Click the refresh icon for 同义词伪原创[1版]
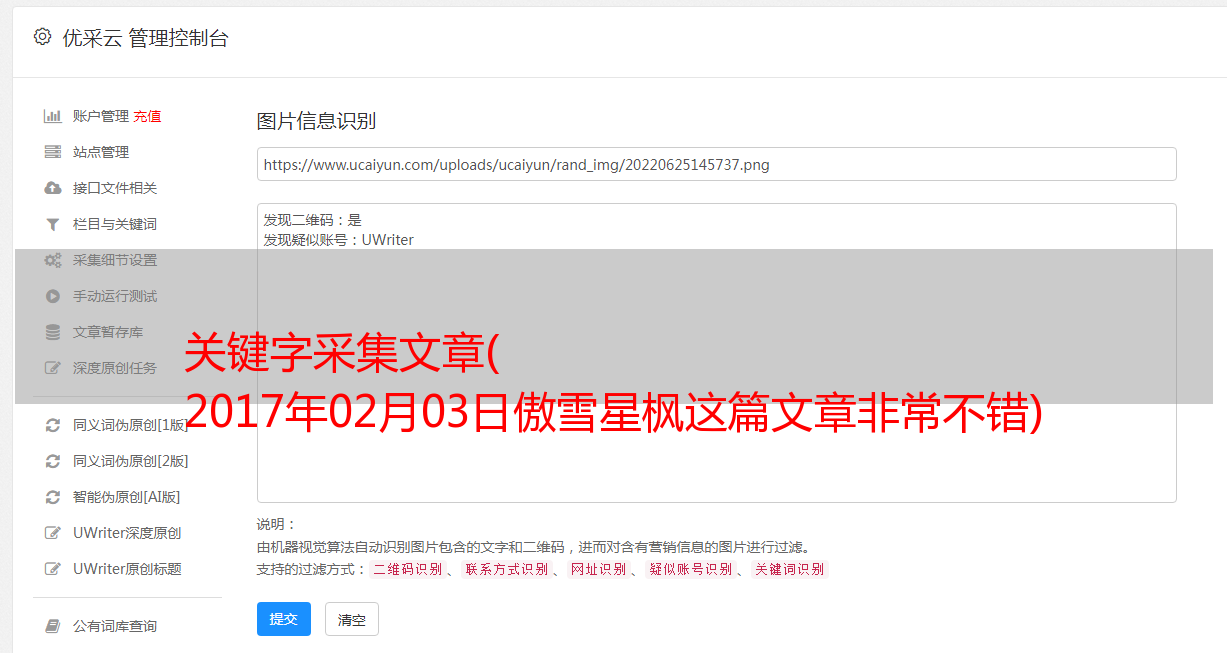The width and height of the screenshot is (1227, 653). click(53, 425)
